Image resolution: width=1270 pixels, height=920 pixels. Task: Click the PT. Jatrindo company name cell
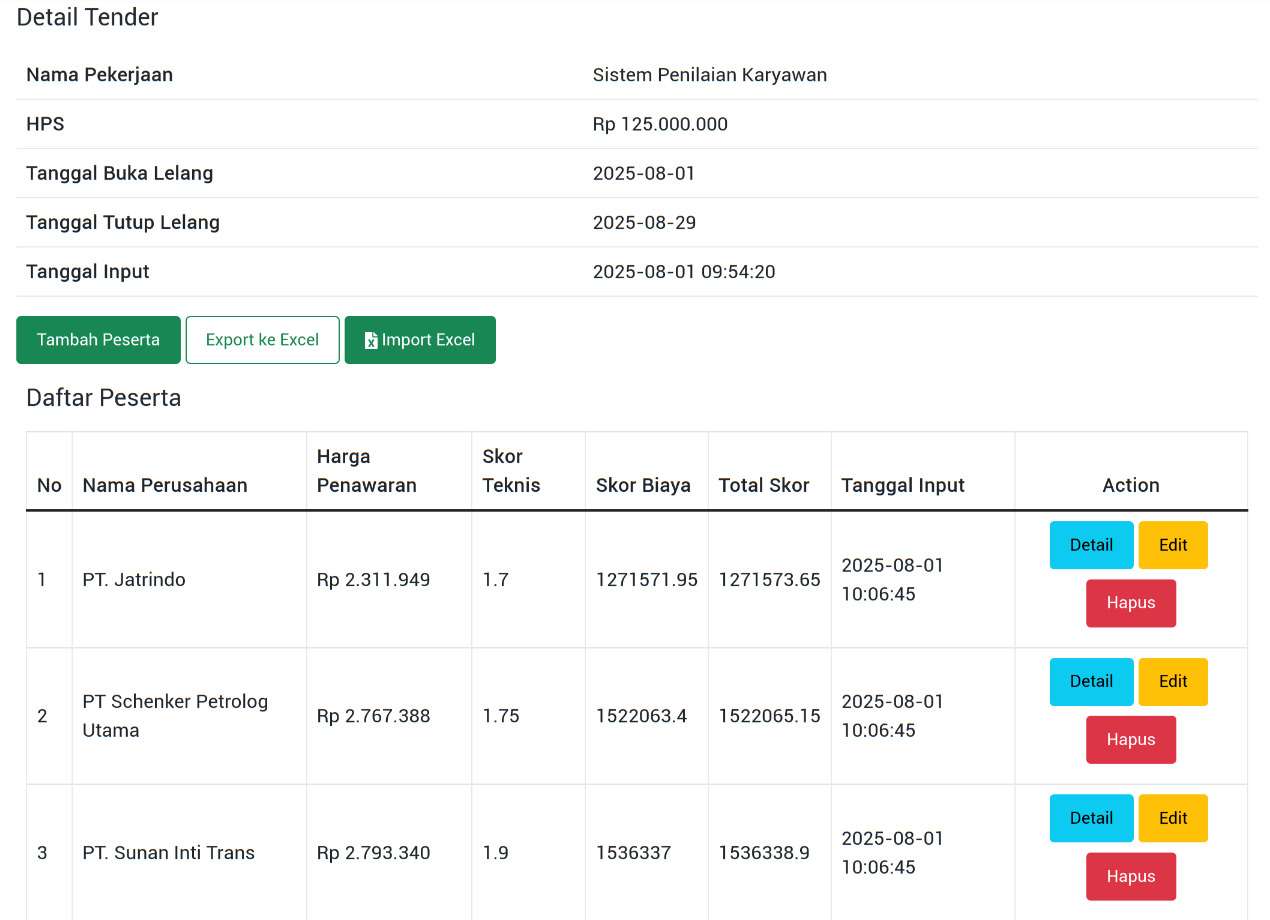click(x=134, y=580)
